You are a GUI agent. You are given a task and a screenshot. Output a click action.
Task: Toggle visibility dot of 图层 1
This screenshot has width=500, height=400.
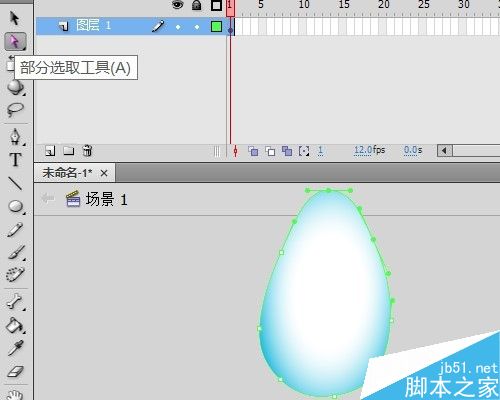coord(178,27)
